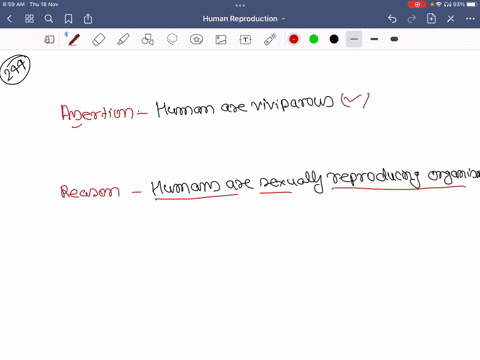Select the Pen tool
This screenshot has width=480, height=360.
(74, 39)
